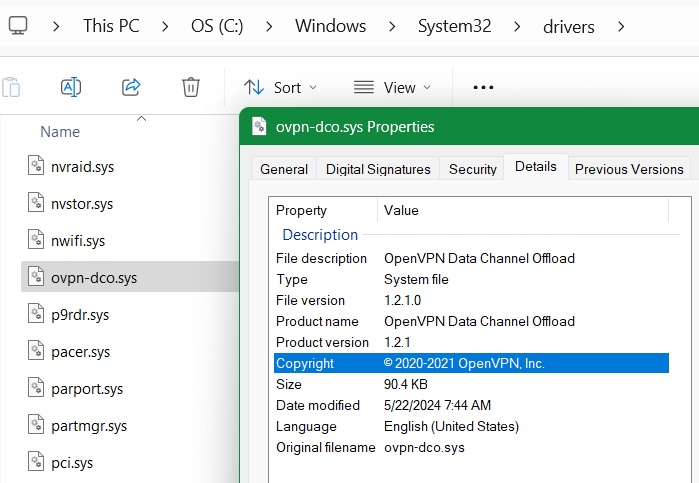Click the Size 90.4 KB row

point(471,384)
